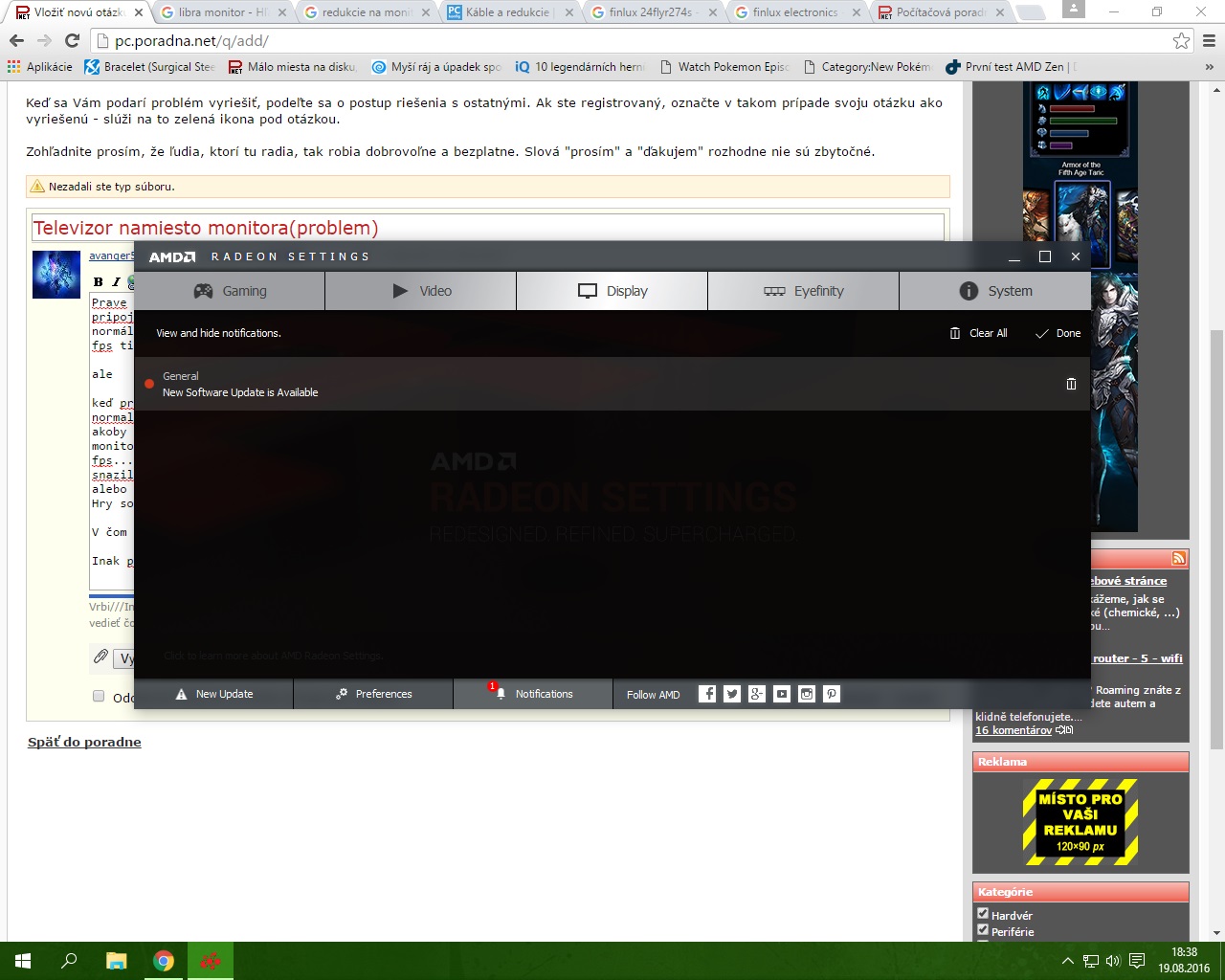Open AMD's Twitter page
The width and height of the screenshot is (1225, 980).
pyautogui.click(x=732, y=694)
